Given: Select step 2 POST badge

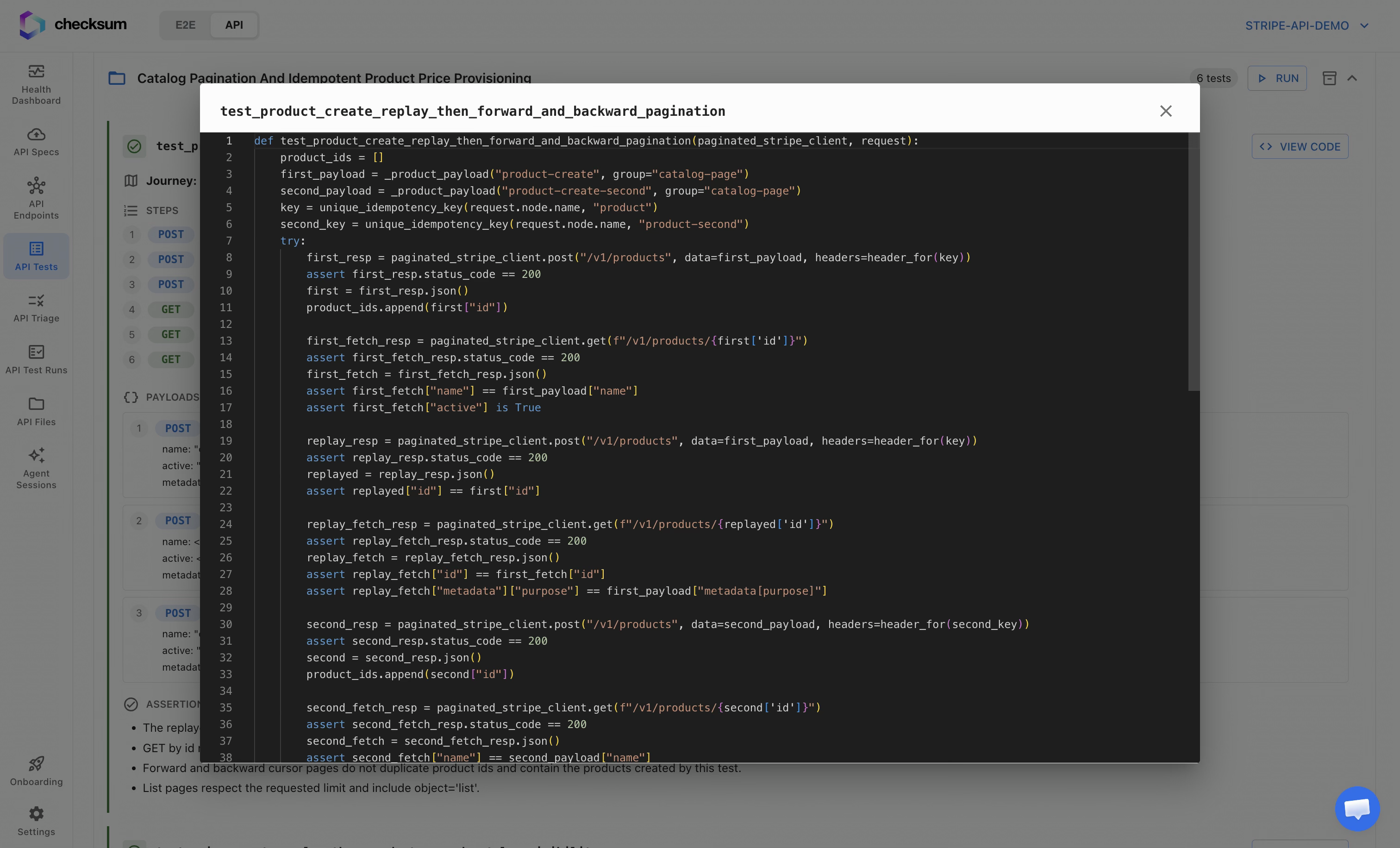Looking at the screenshot, I should pos(171,259).
